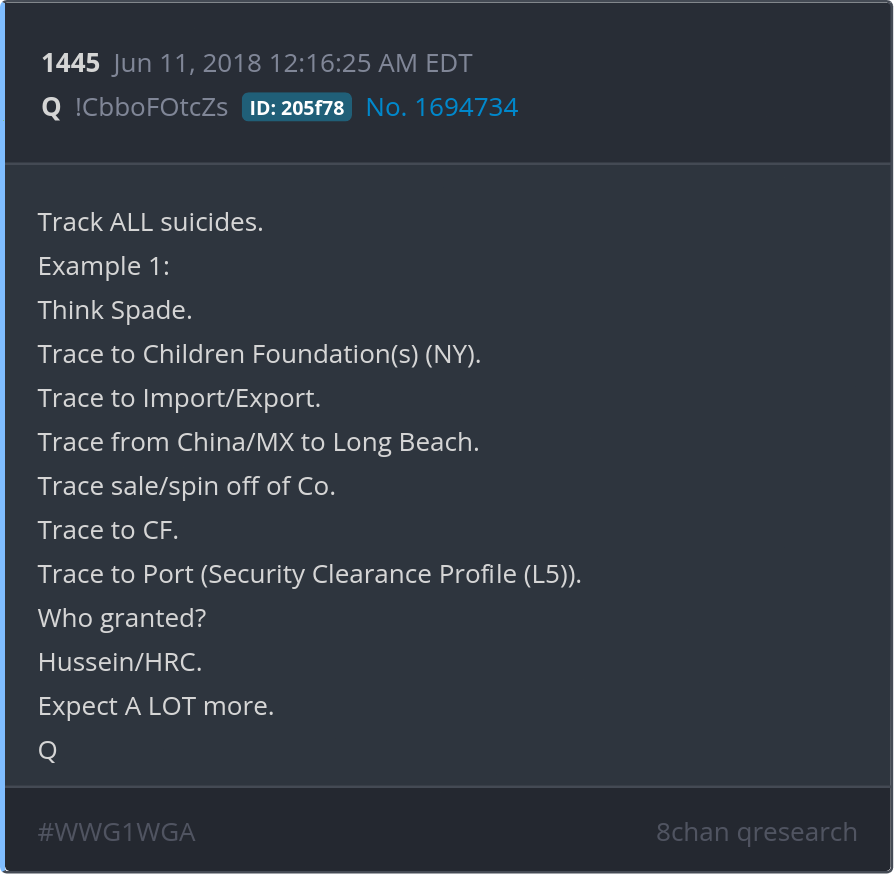The height and width of the screenshot is (874, 894).
Task: Open the No. 1694734 post link
Action: pyautogui.click(x=442, y=107)
